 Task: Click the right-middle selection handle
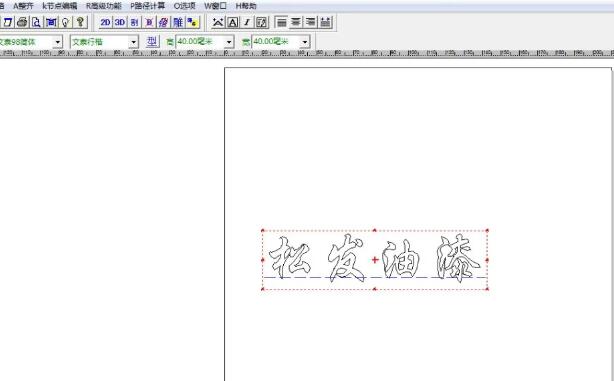pyautogui.click(x=487, y=260)
